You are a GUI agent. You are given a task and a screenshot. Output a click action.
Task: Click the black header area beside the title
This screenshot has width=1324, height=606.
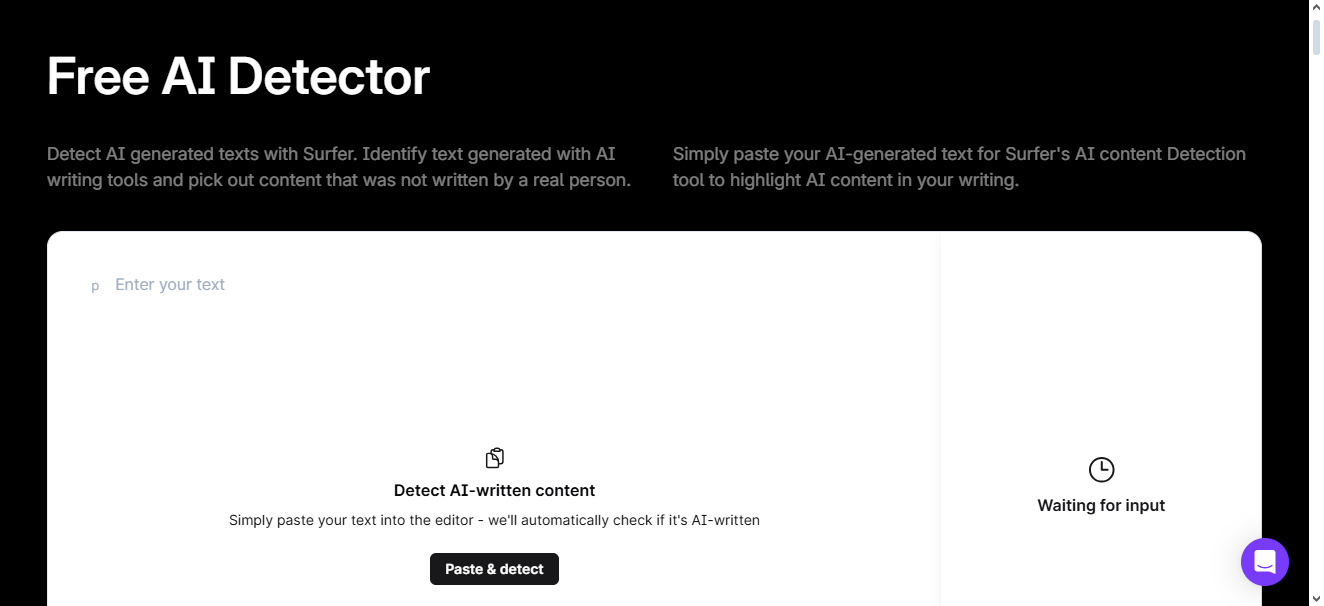(850, 76)
